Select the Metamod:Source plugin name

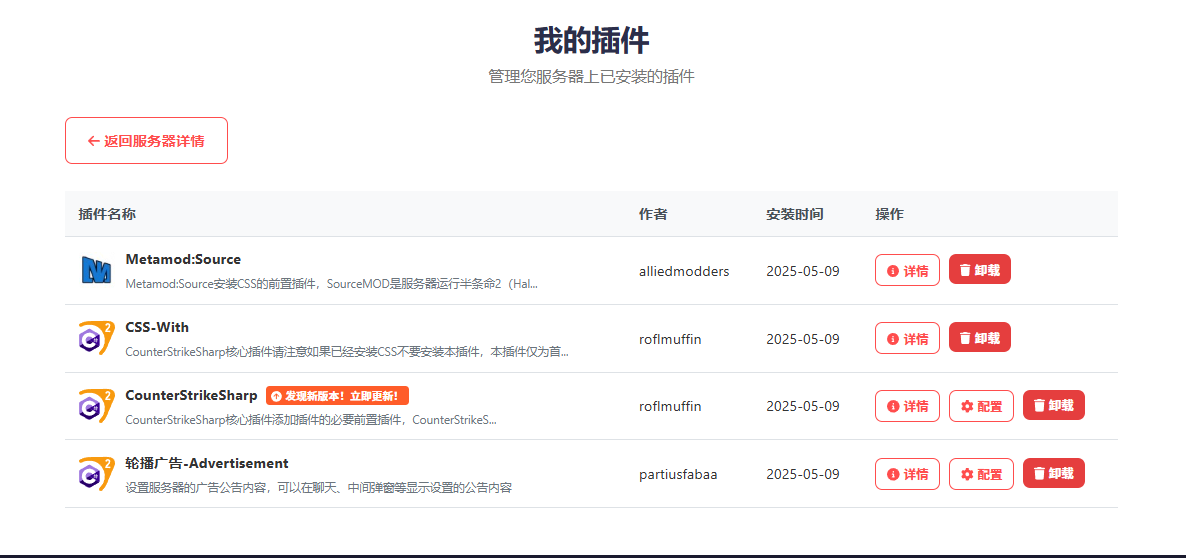pos(183,259)
